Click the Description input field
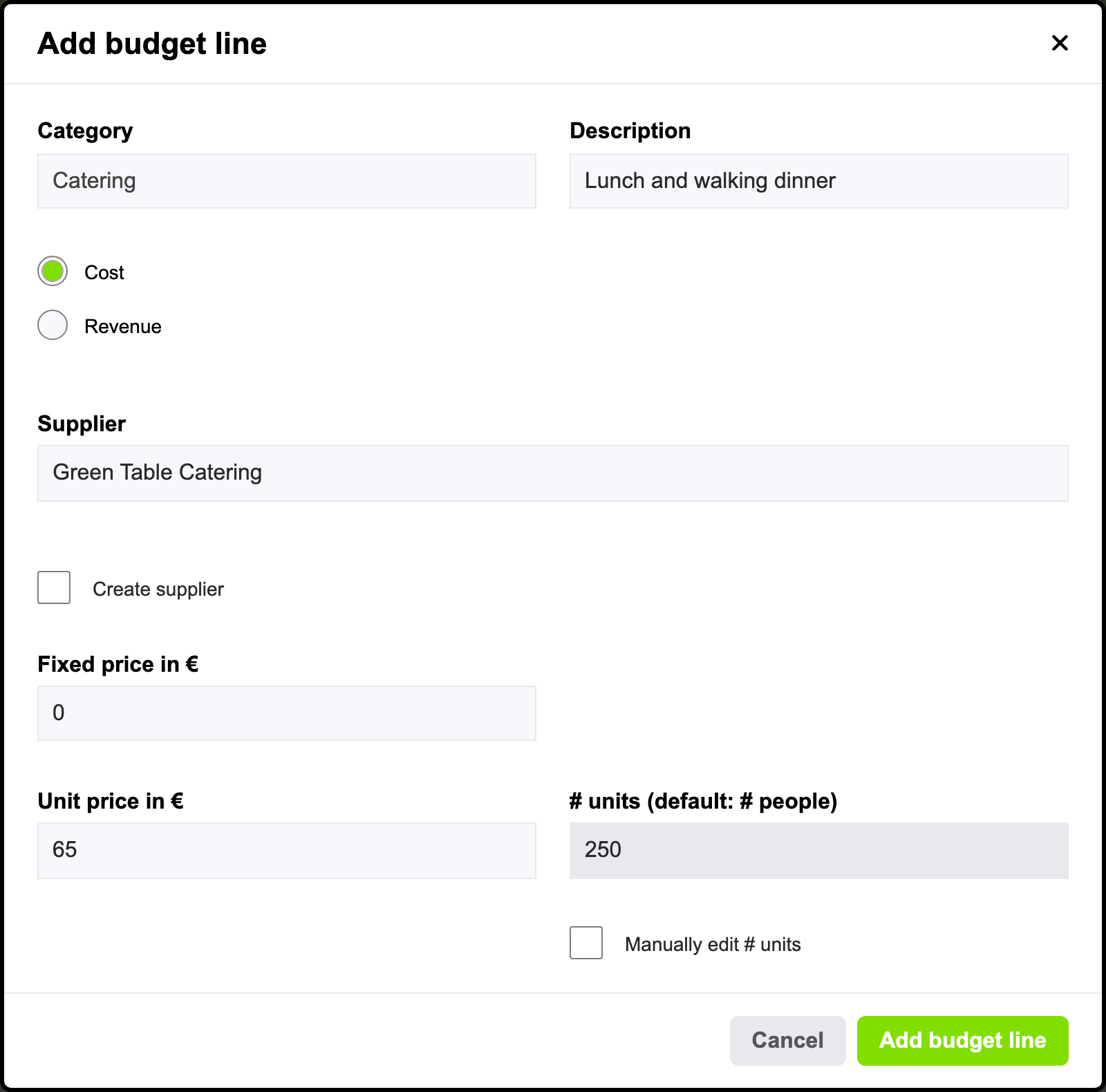1106x1092 pixels. [x=819, y=181]
